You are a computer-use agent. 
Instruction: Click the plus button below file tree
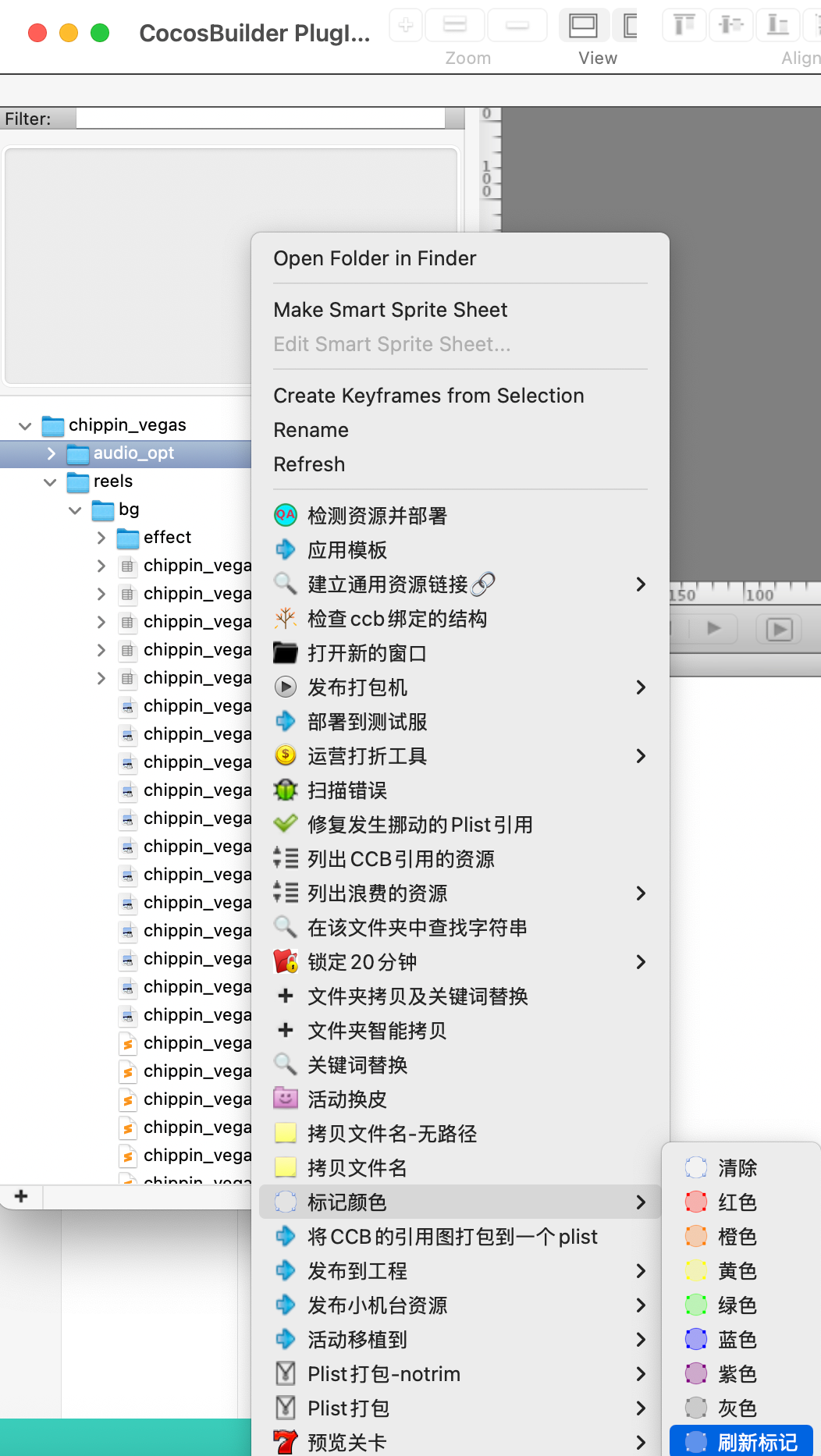[x=21, y=1196]
